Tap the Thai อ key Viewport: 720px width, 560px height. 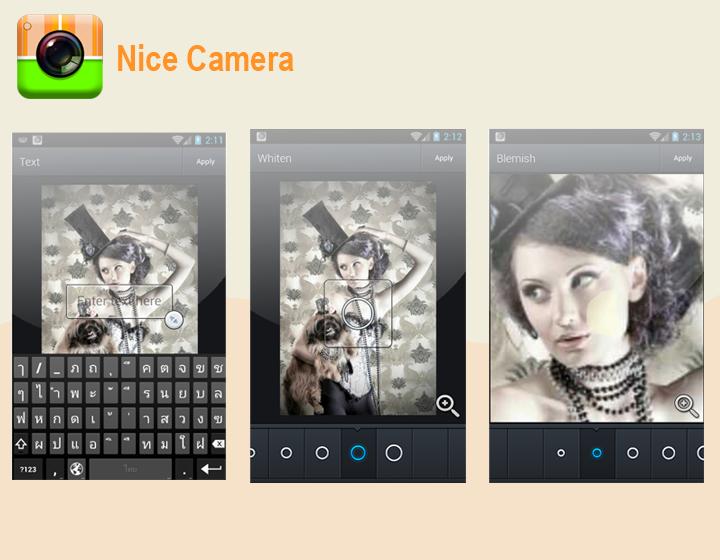[x=93, y=444]
